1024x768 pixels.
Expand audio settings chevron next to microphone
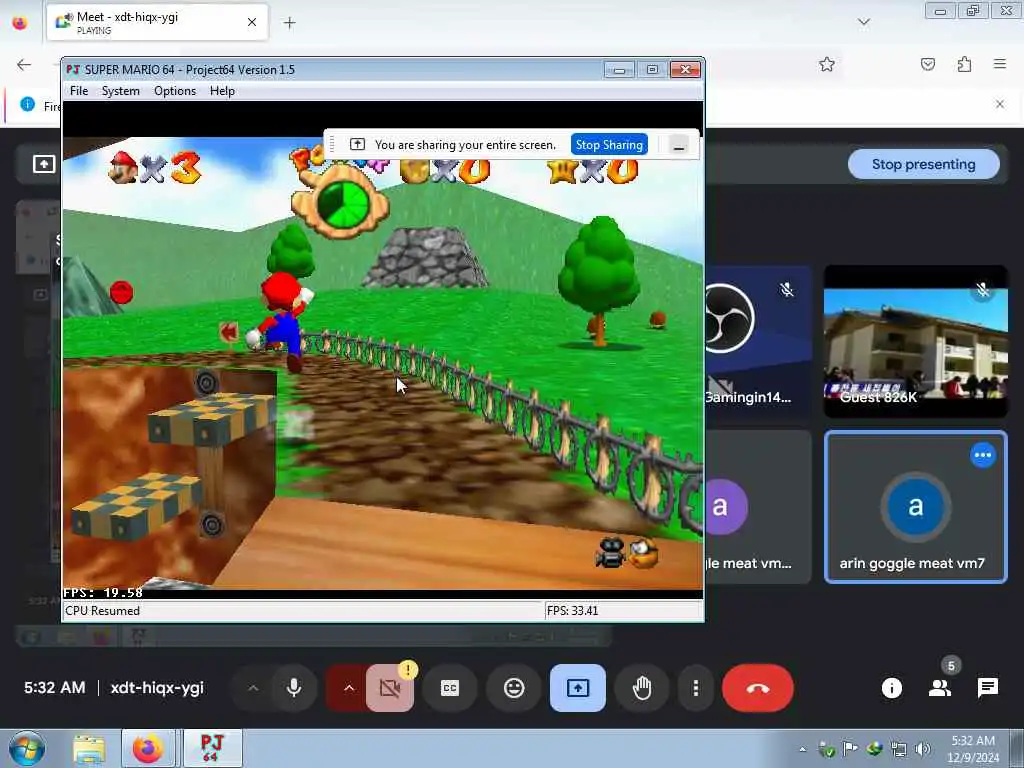click(x=253, y=688)
